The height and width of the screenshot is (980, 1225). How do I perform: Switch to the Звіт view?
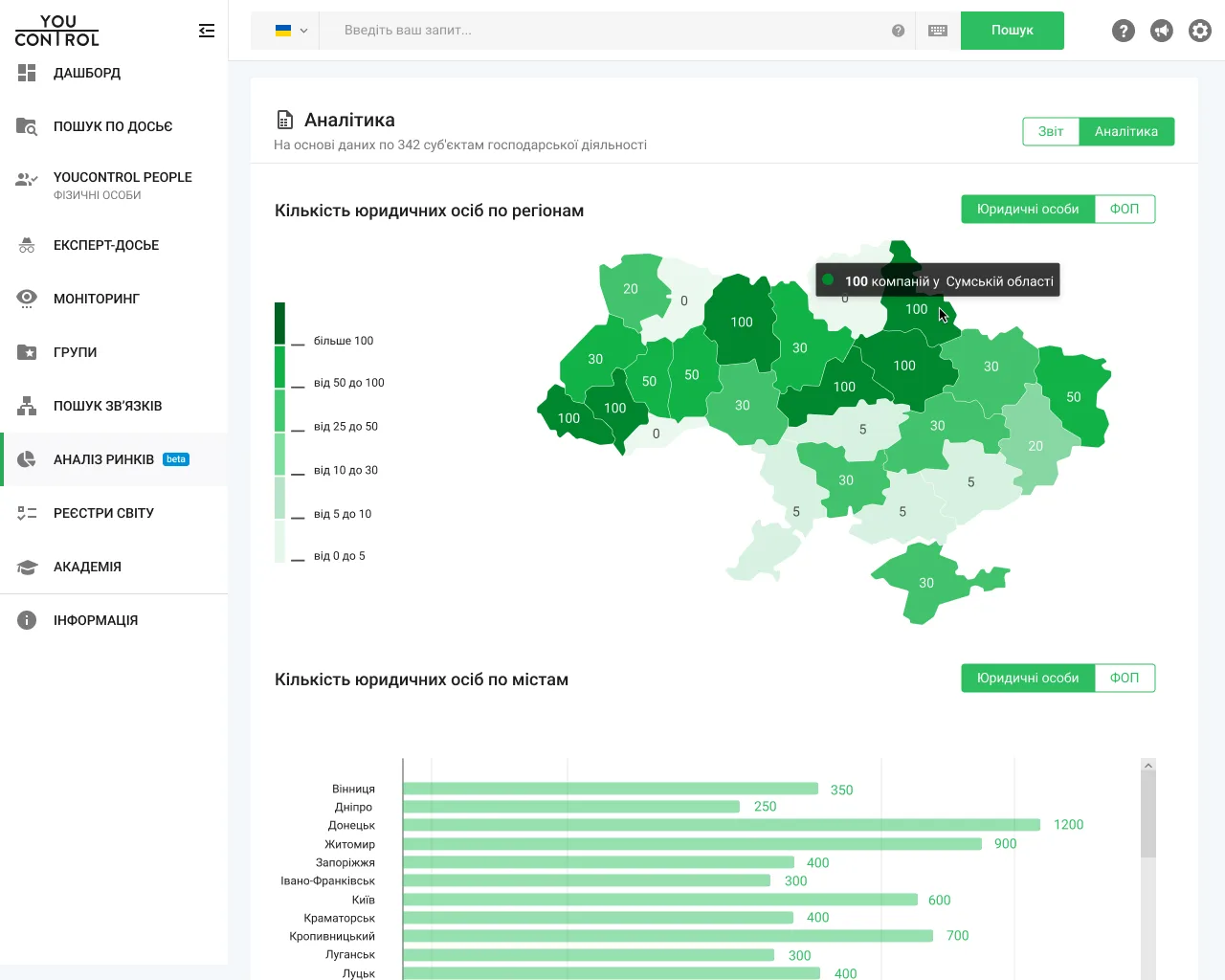(x=1051, y=131)
